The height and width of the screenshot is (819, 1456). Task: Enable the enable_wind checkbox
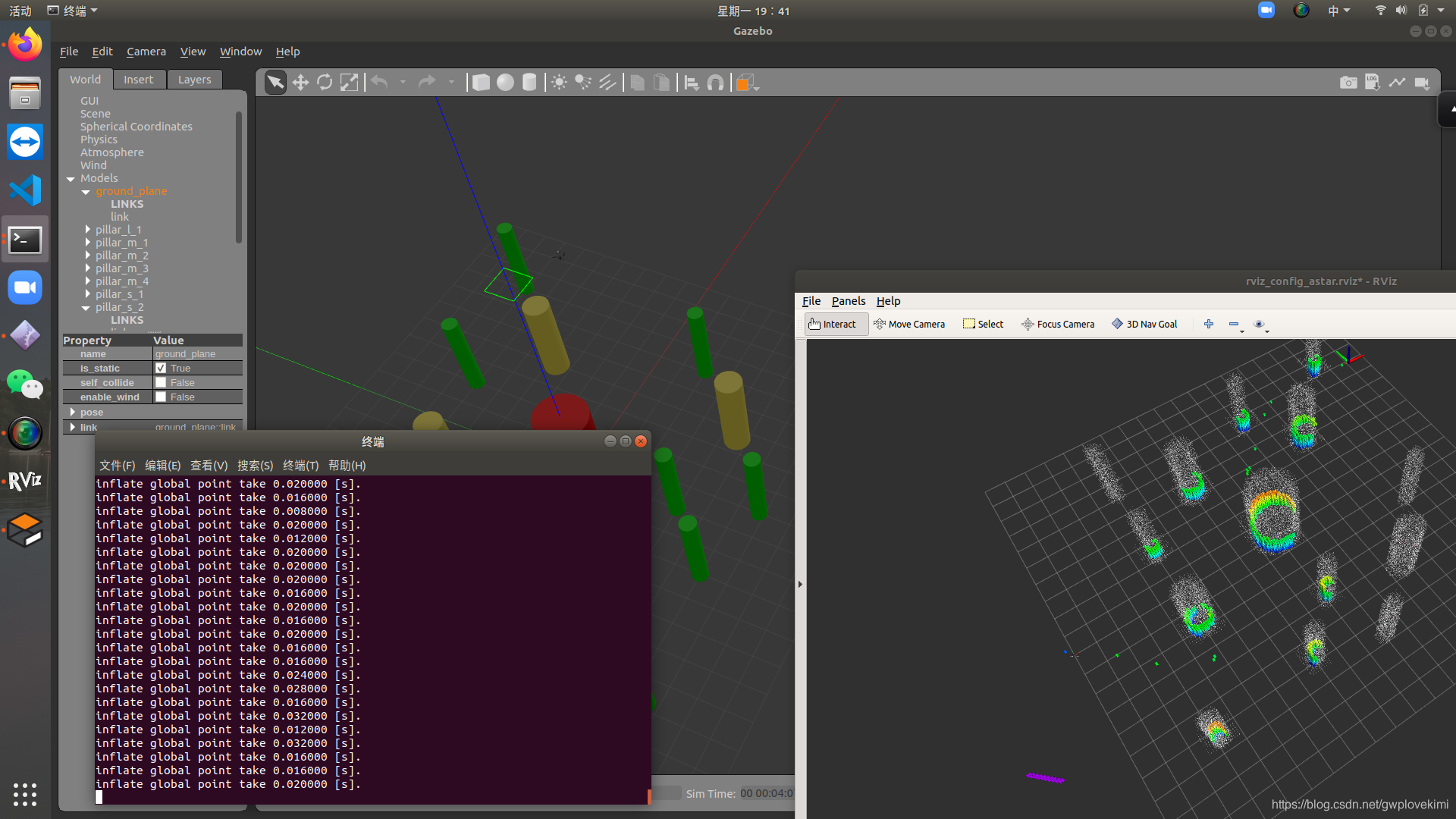161,397
